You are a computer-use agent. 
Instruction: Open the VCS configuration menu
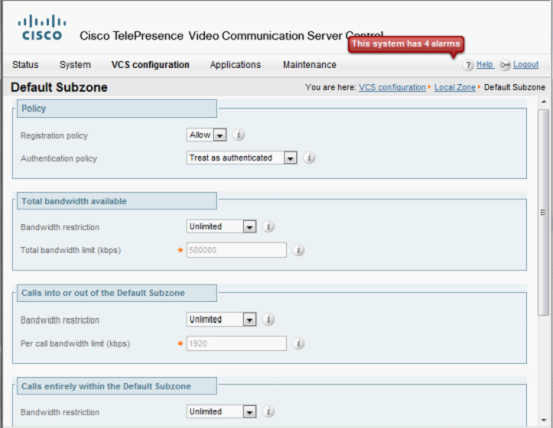click(x=150, y=65)
